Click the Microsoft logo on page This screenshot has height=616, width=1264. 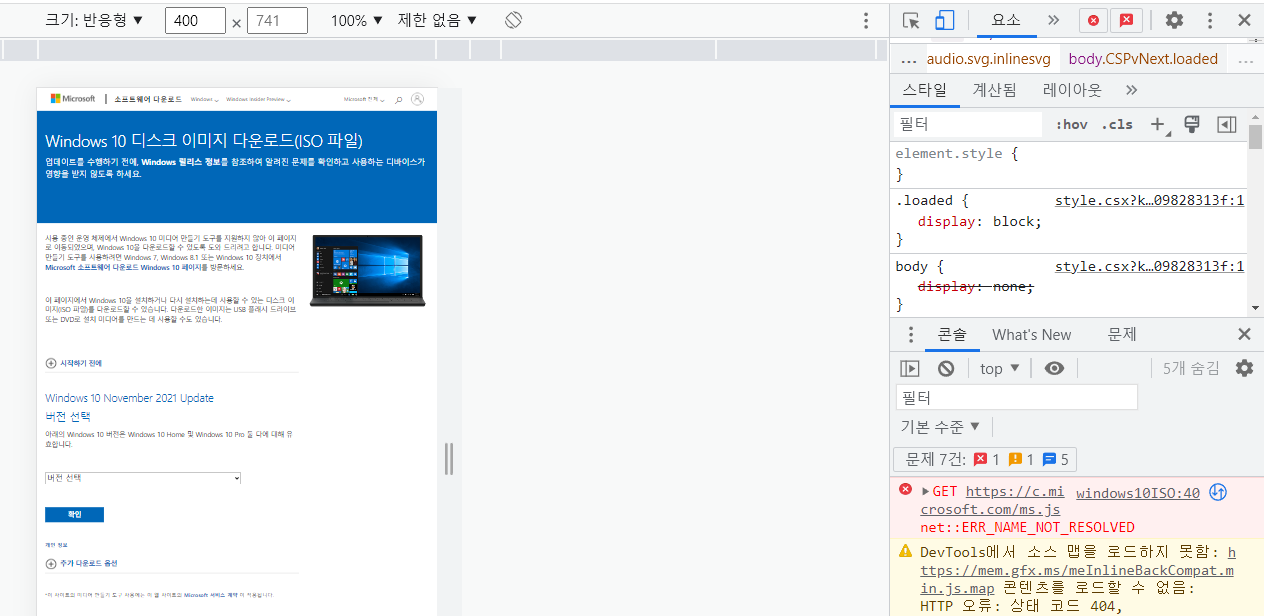(x=71, y=99)
